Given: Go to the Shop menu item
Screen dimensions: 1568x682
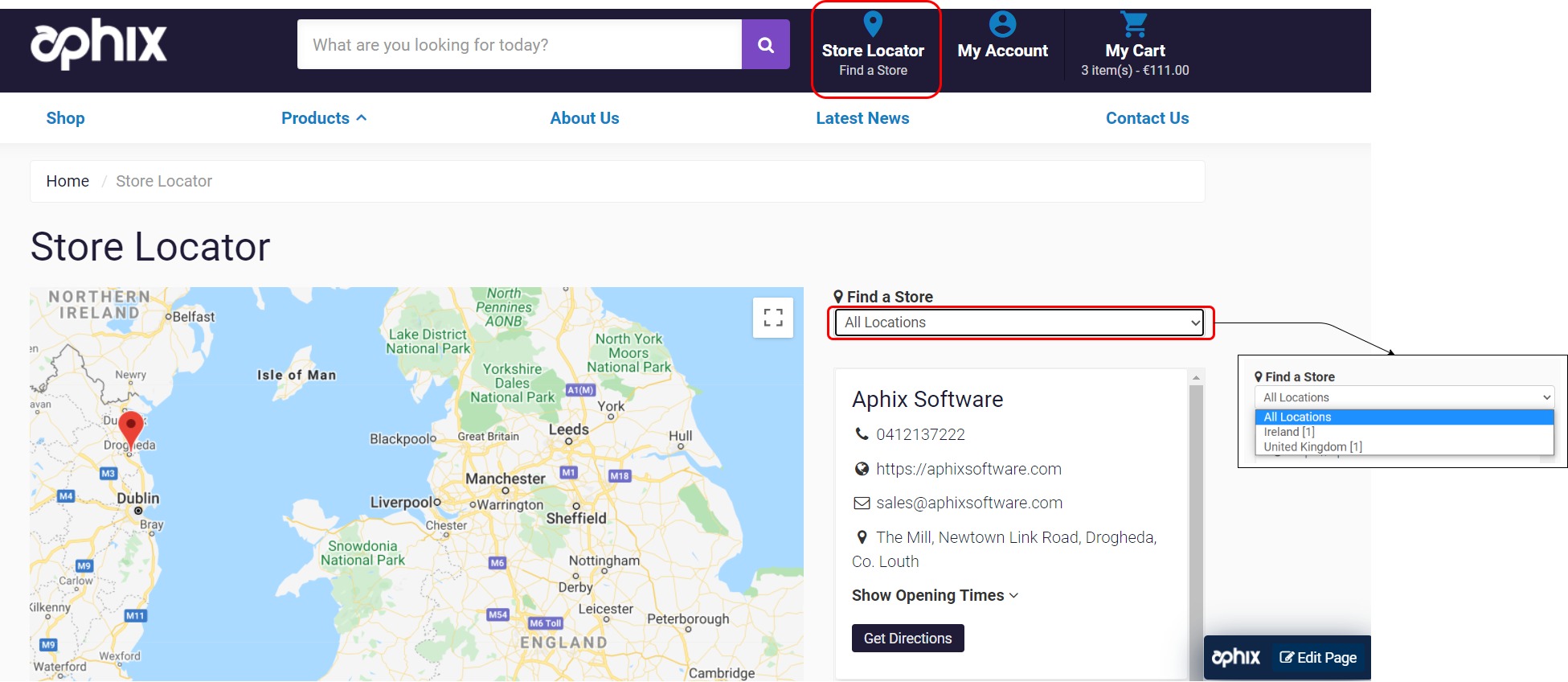Looking at the screenshot, I should [x=65, y=118].
